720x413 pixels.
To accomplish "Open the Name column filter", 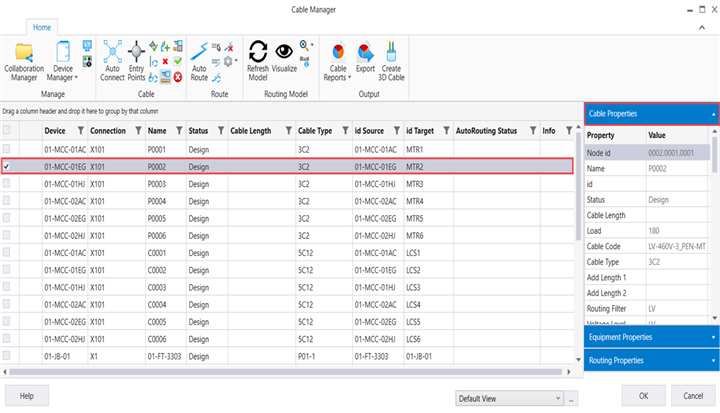I will tap(180, 130).
